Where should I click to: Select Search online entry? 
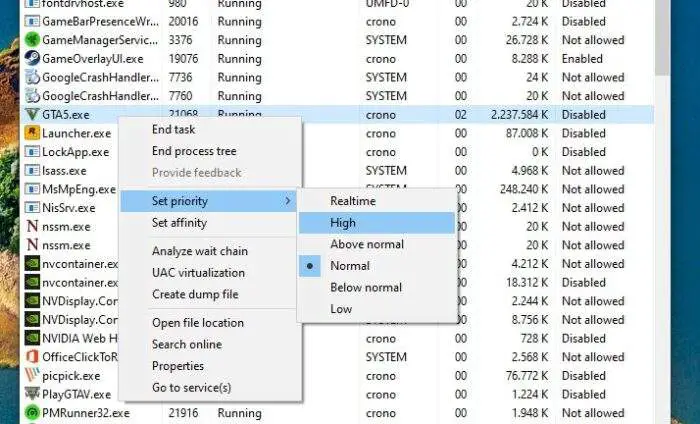187,344
